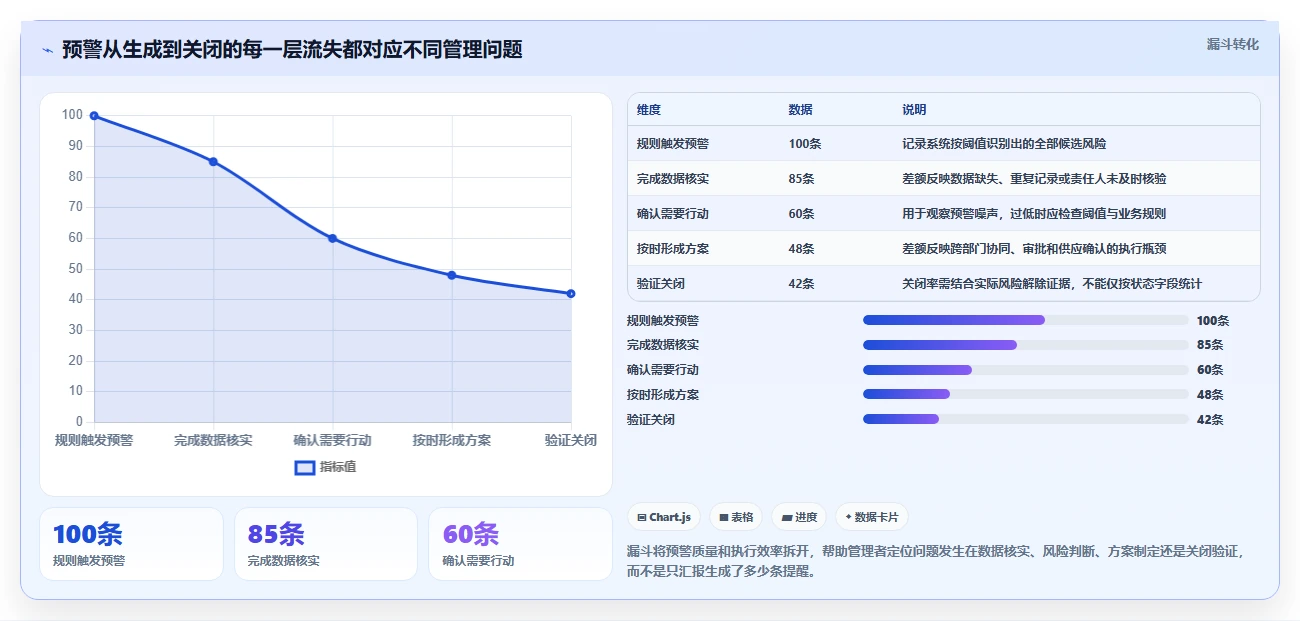
Task: Click summary paragraph starting 漏斗将预警质量
Action: [x=935, y=562]
